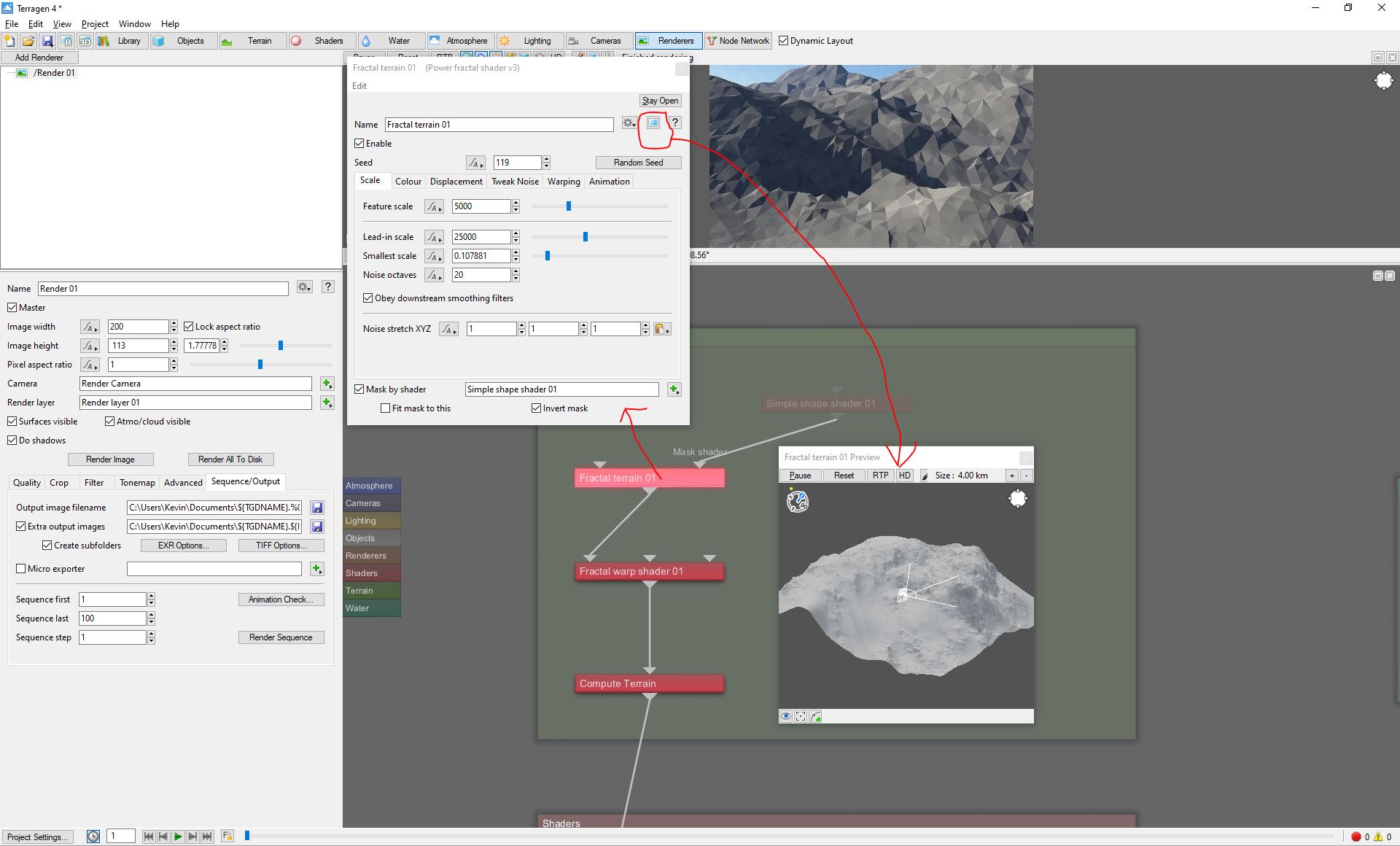Open the Noise stretch XYZ copy/paste menu icon
Image resolution: width=1400 pixels, height=846 pixels.
click(661, 329)
